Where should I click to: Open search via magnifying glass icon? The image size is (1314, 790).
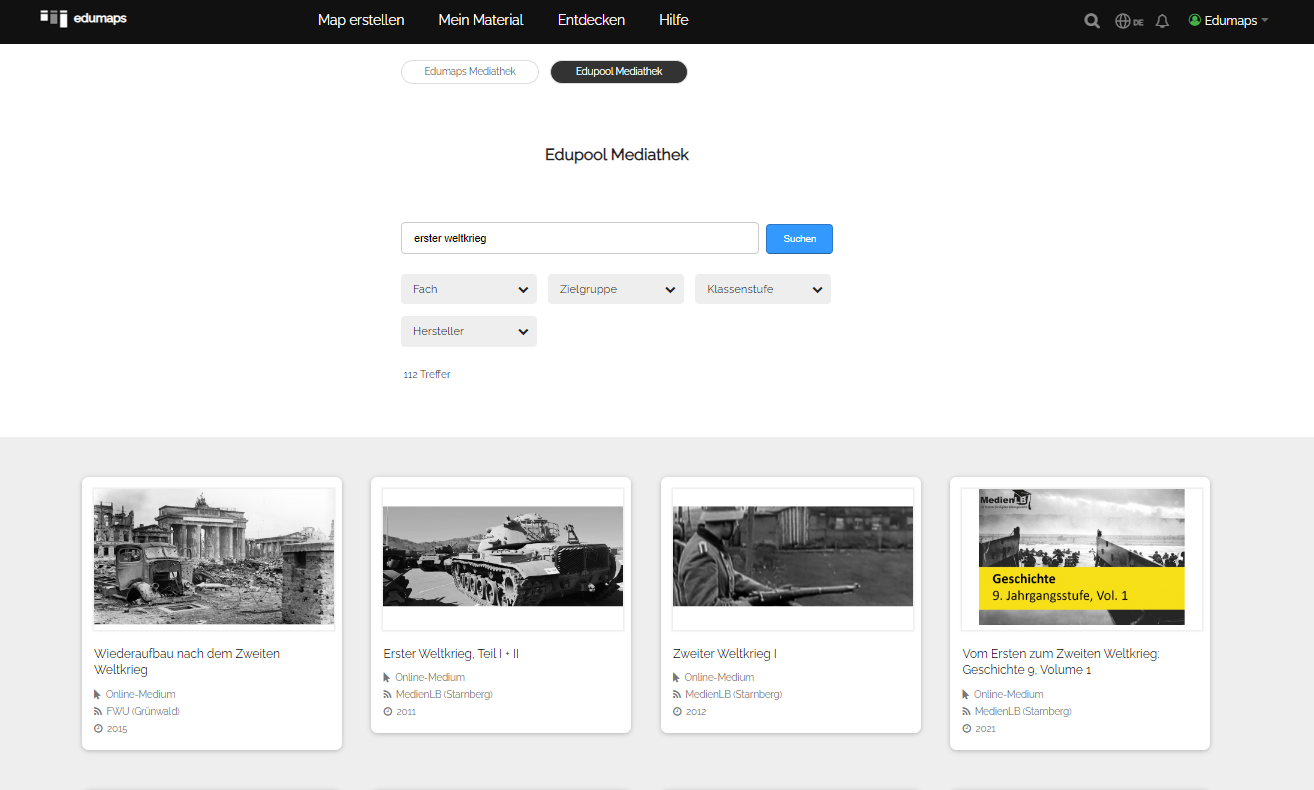click(x=1092, y=21)
